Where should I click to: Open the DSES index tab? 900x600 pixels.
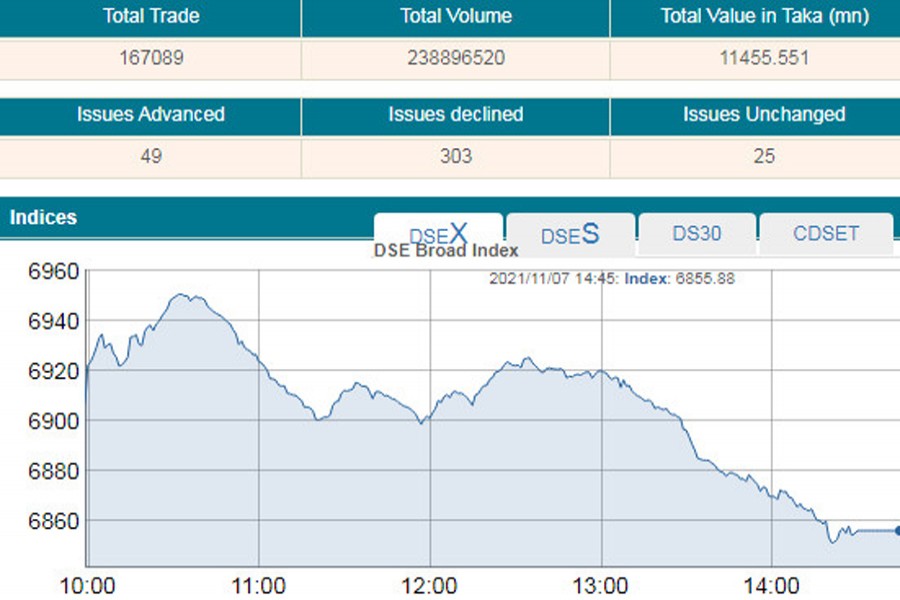[x=570, y=235]
